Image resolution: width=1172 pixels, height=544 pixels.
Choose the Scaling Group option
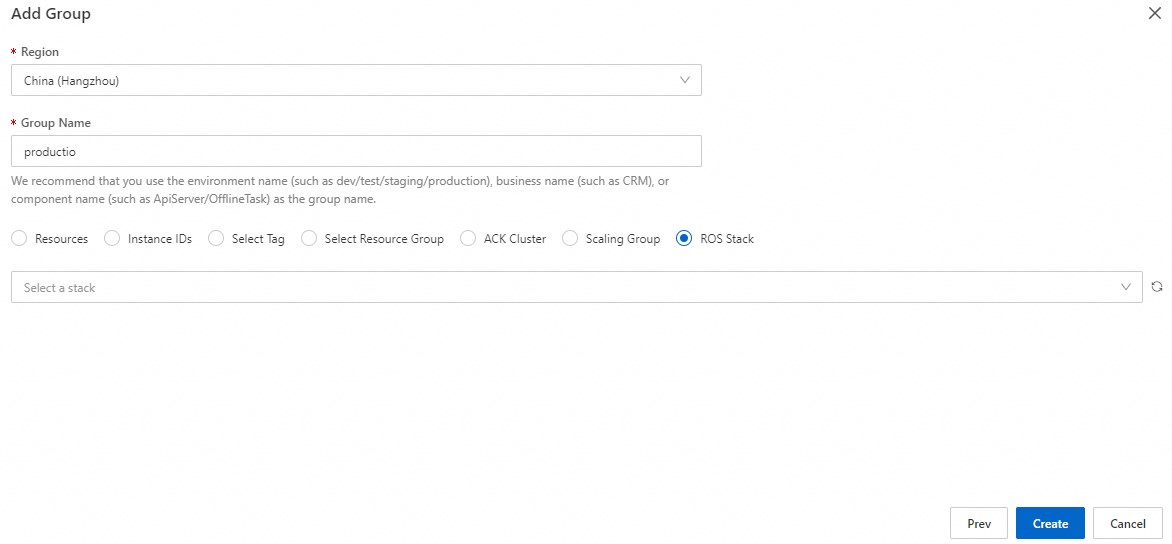570,239
